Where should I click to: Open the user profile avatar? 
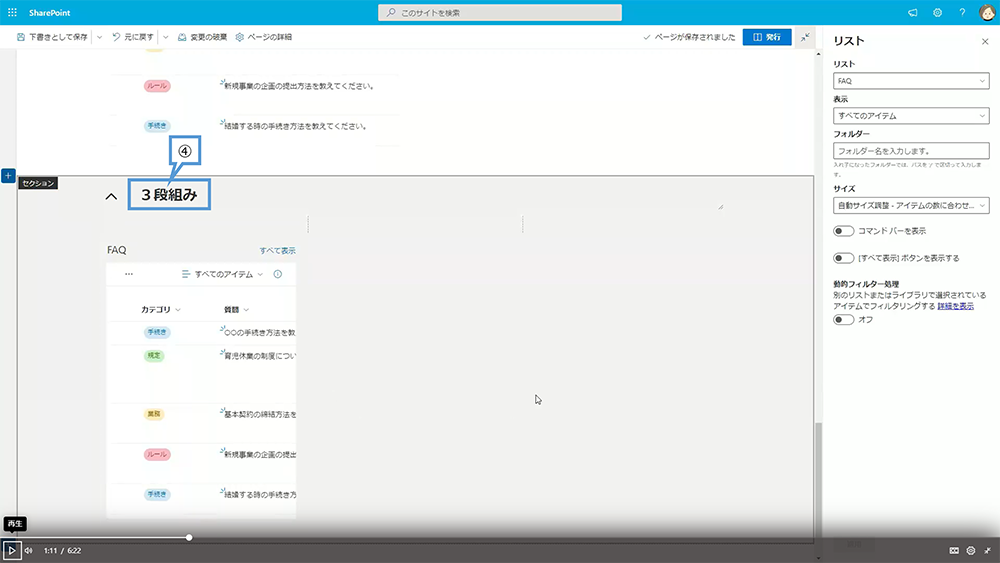tap(987, 13)
